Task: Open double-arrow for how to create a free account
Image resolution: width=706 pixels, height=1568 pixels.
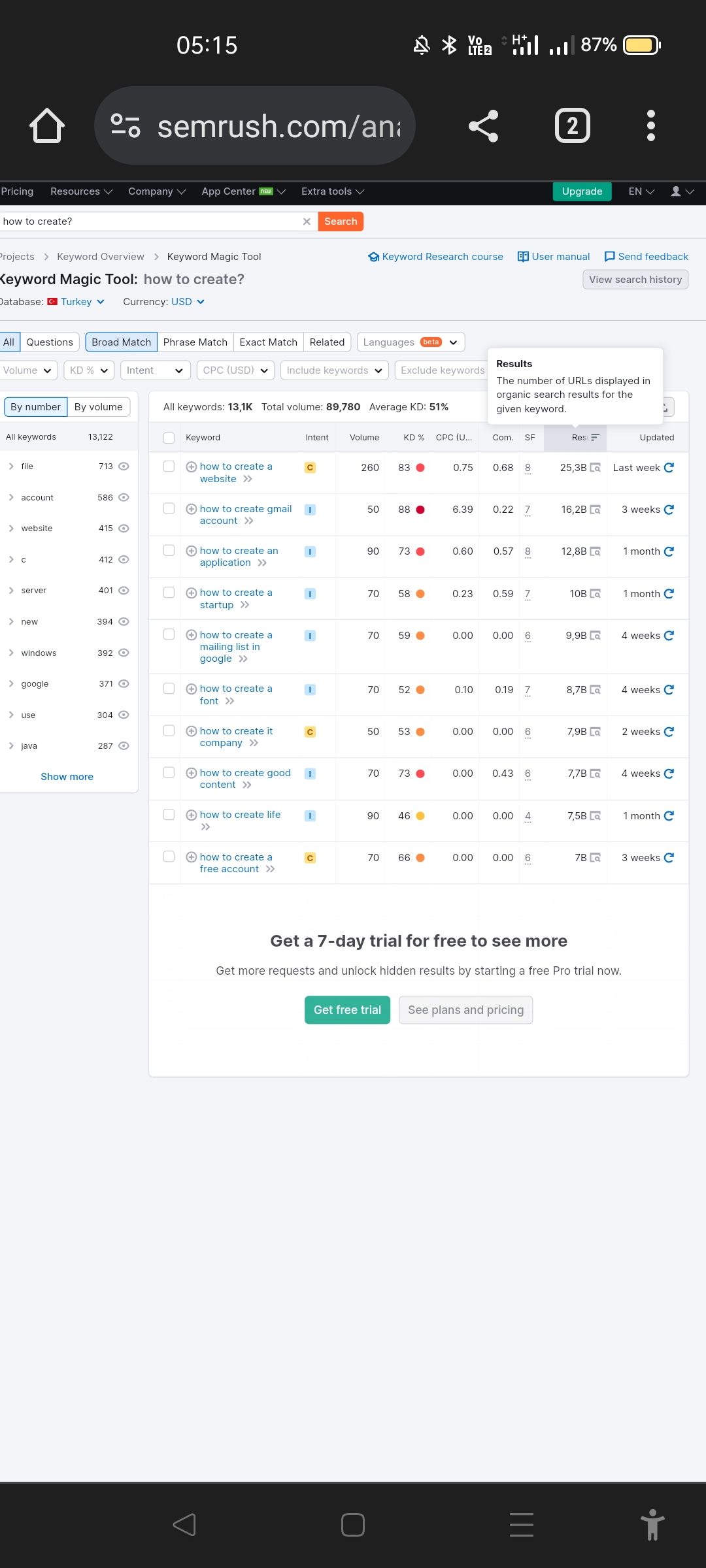Action: tap(270, 869)
